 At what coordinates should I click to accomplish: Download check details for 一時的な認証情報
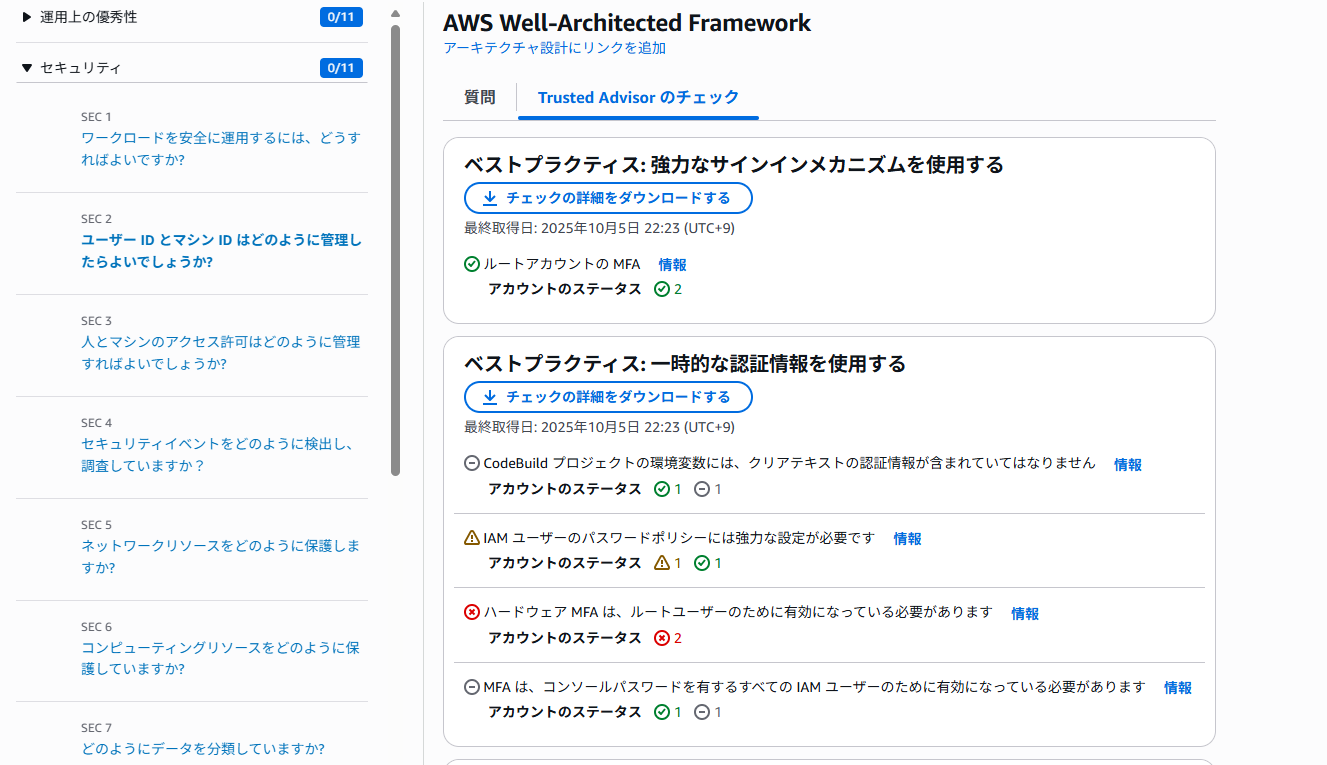608,397
